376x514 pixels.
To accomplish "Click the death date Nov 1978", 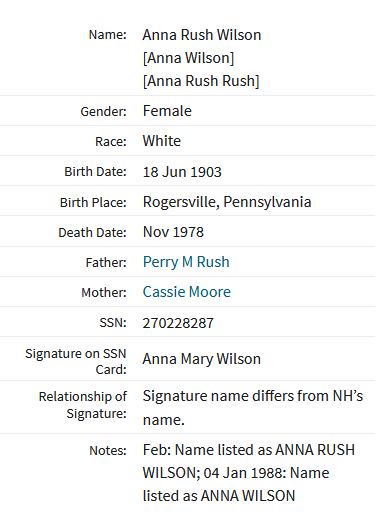I will tap(173, 232).
